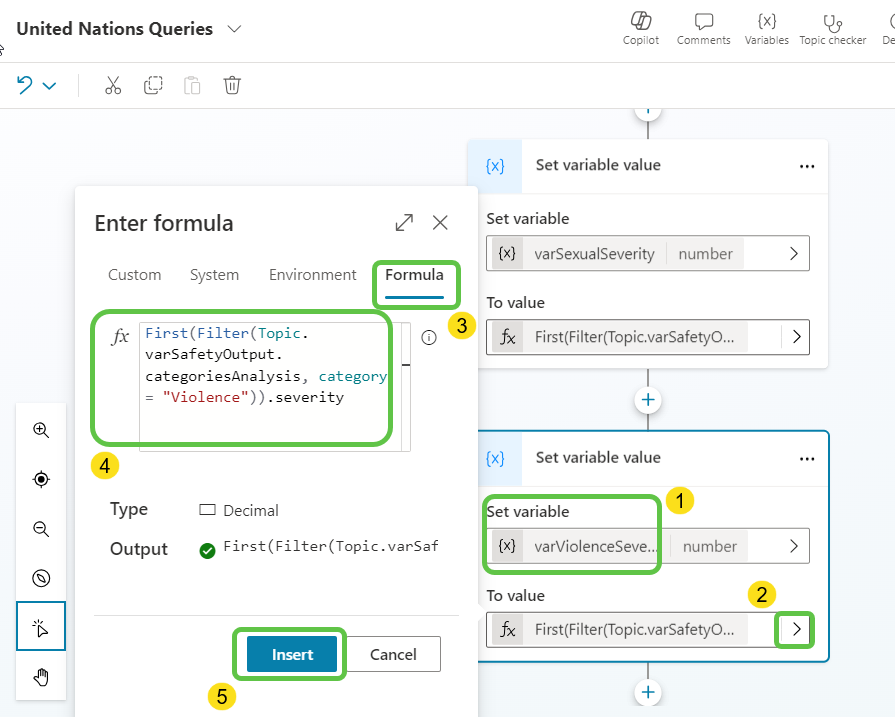Switch to the Environment tab
The height and width of the screenshot is (717, 895).
[x=312, y=275]
